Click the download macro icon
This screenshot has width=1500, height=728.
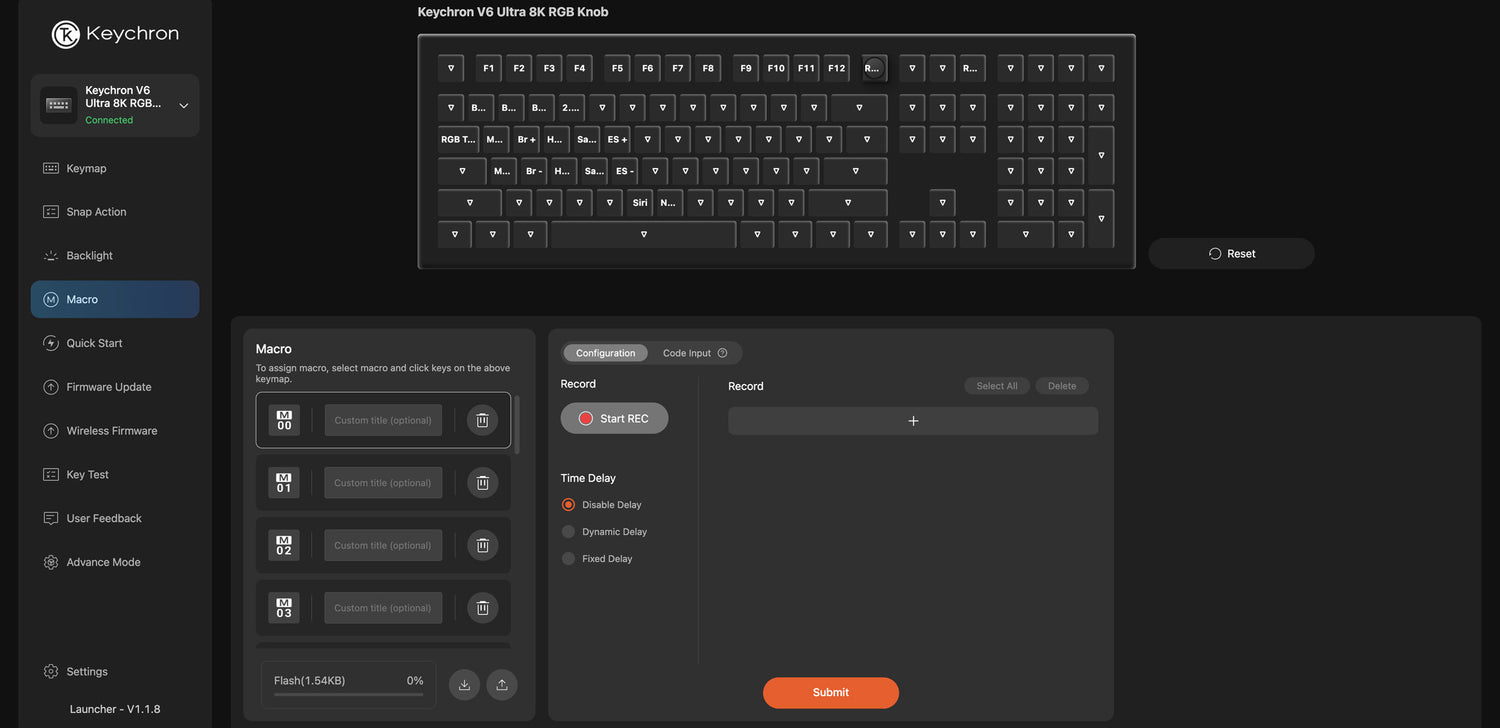click(464, 685)
